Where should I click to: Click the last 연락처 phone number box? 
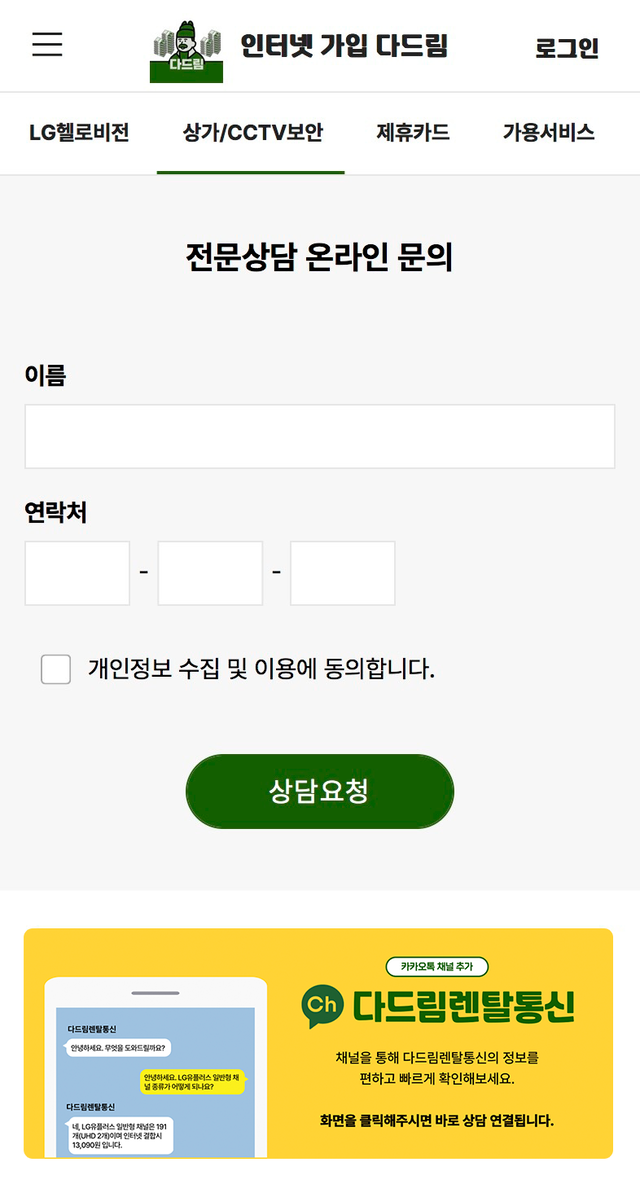(343, 573)
